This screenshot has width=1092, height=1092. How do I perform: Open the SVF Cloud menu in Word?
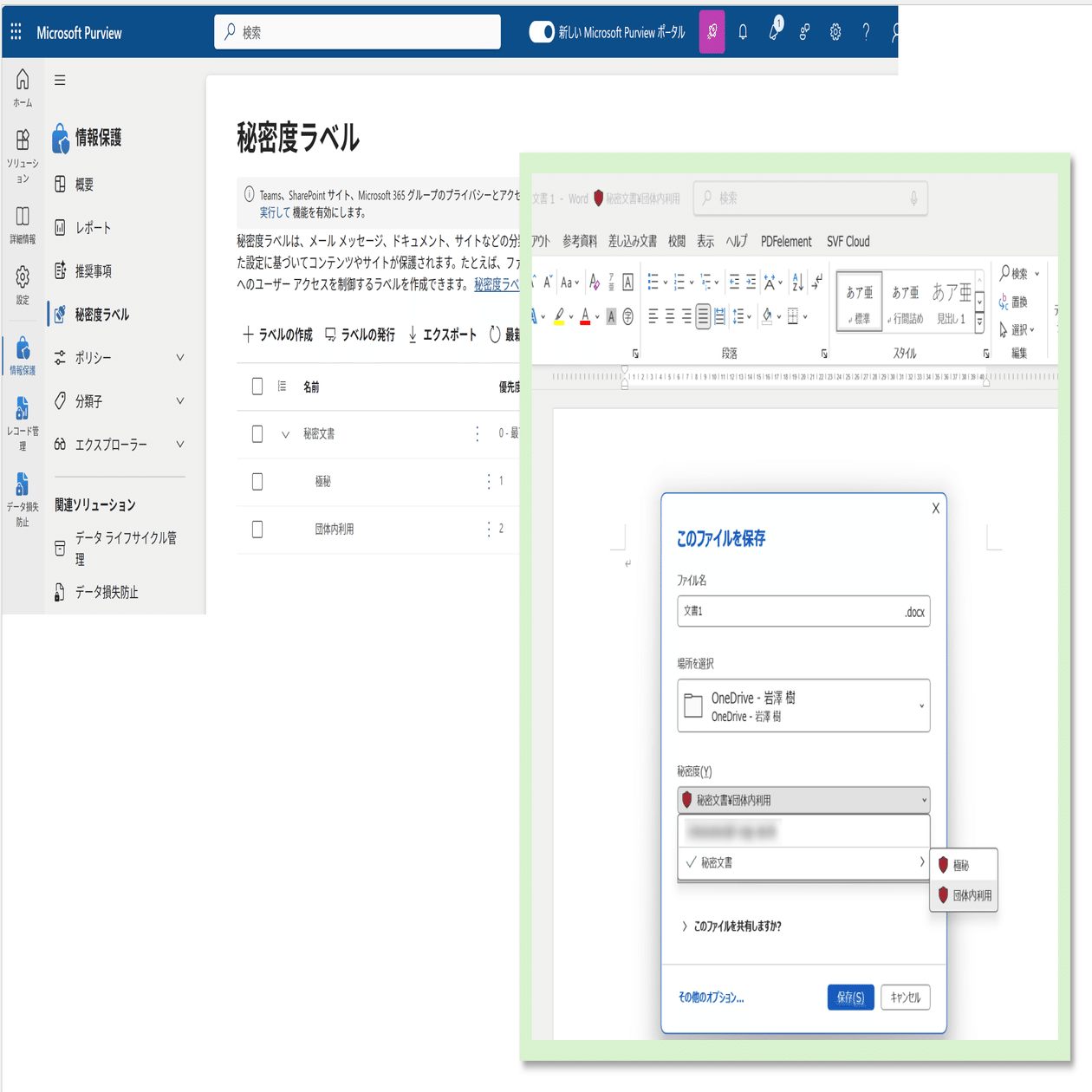(x=848, y=241)
